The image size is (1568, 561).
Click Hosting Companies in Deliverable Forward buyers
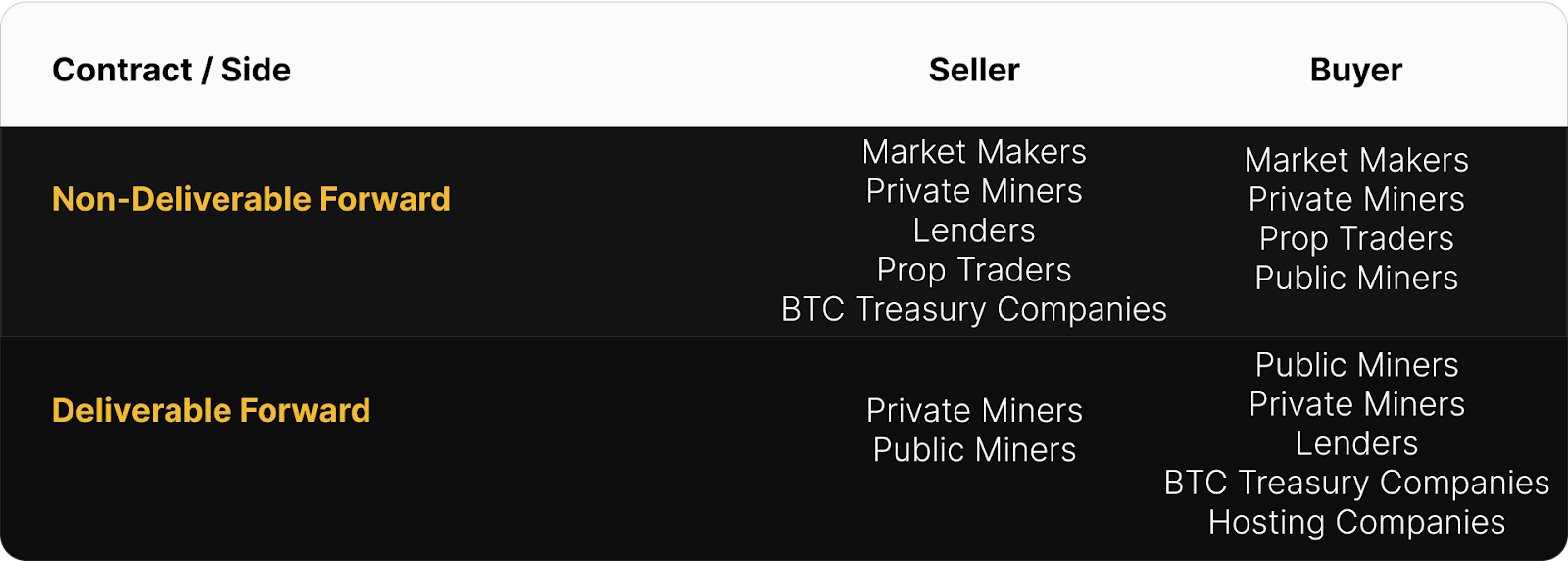click(x=1356, y=522)
